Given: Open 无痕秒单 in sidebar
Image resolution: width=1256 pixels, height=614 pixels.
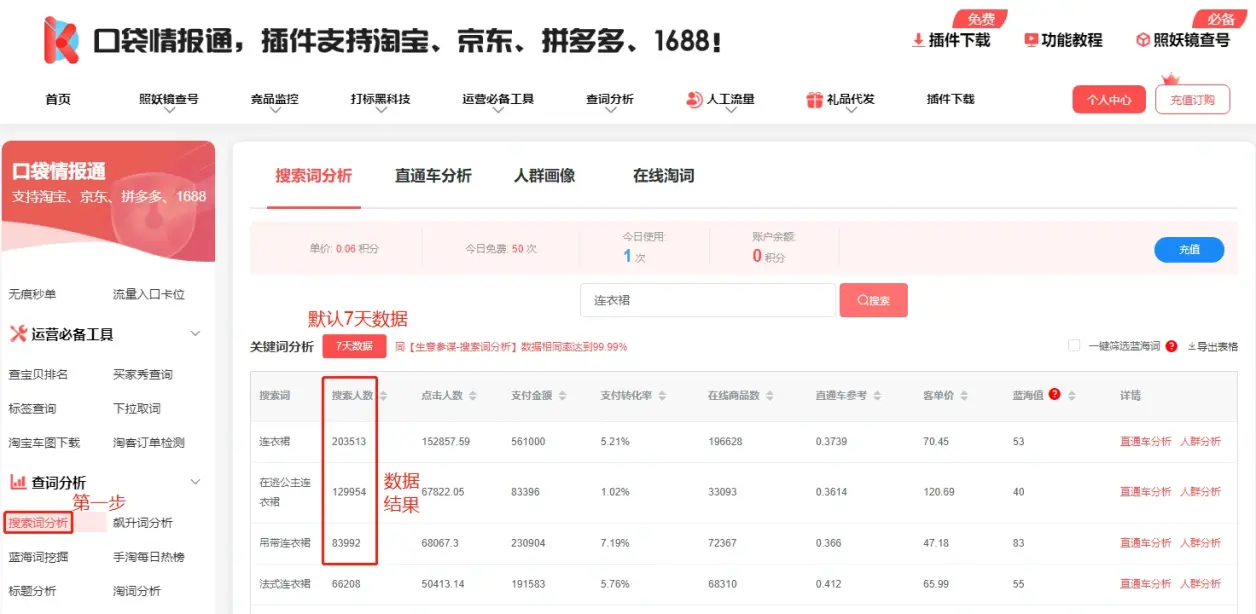Looking at the screenshot, I should click(33, 294).
